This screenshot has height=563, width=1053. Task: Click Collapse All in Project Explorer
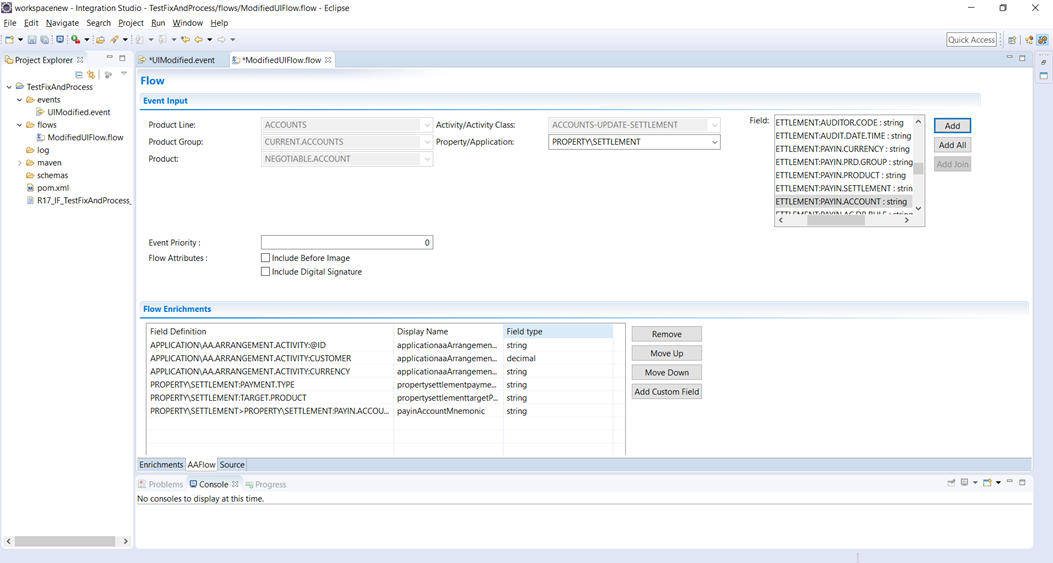pos(79,75)
